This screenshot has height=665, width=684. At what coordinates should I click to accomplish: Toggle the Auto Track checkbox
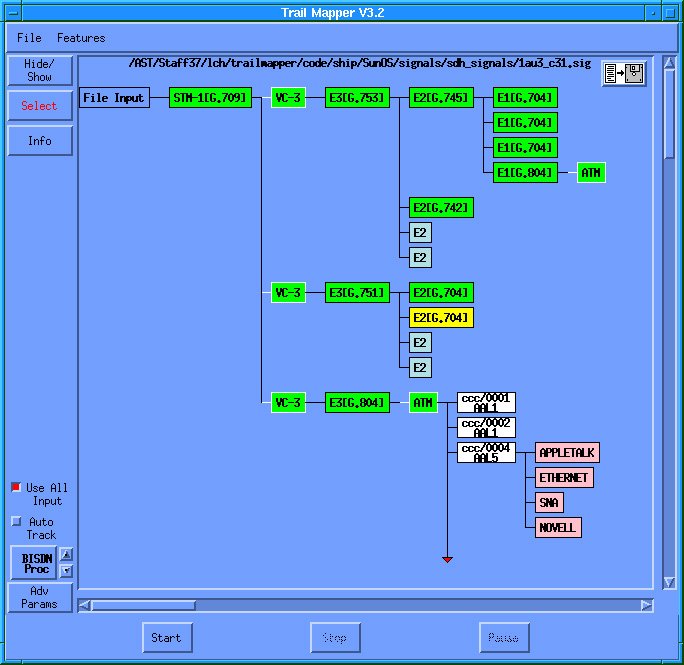point(16,522)
